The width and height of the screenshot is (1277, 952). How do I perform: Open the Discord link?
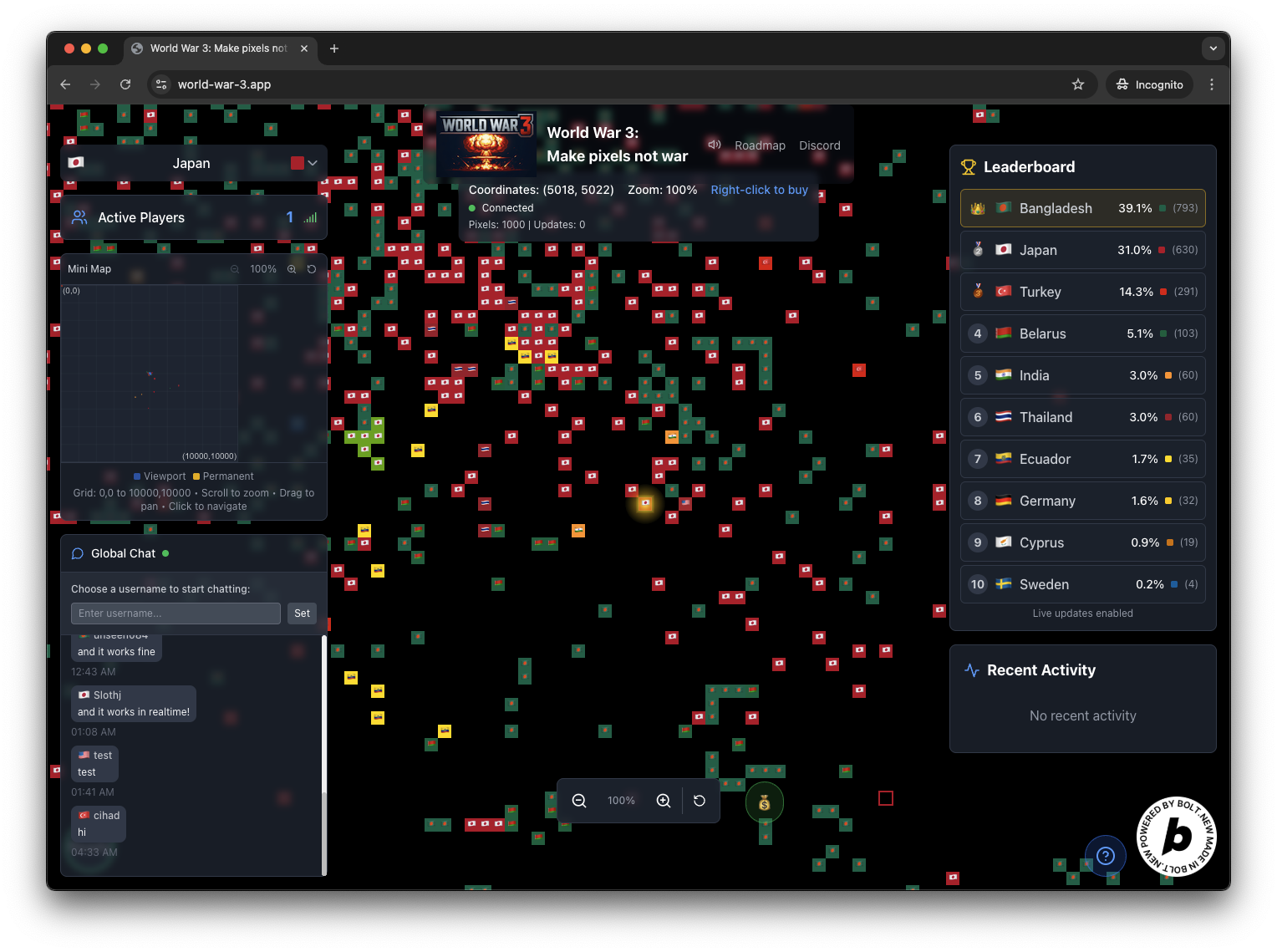[x=819, y=145]
